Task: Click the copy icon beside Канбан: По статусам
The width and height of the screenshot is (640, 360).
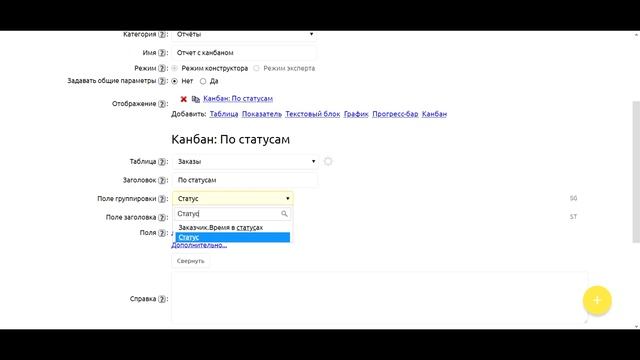Action: coord(196,99)
